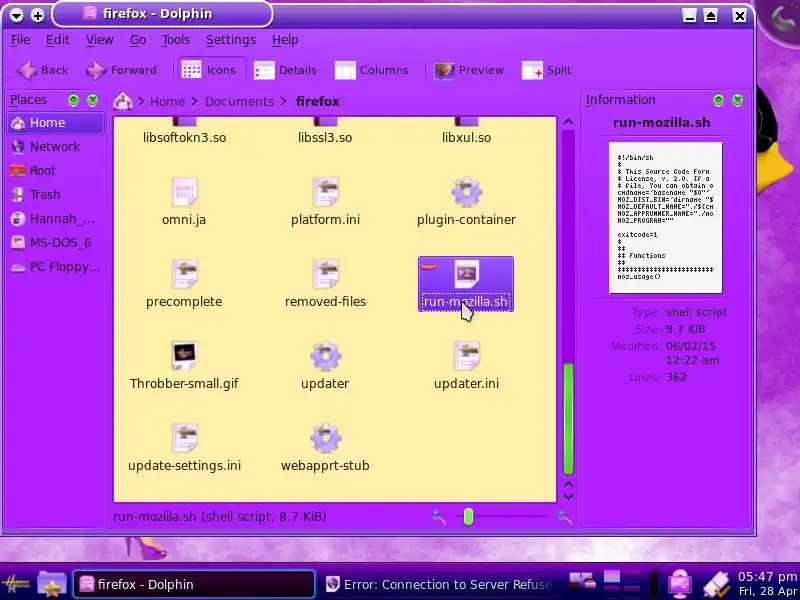Select the Throbber-small.gif image icon
Image resolution: width=800 pixels, height=600 pixels.
click(x=184, y=356)
